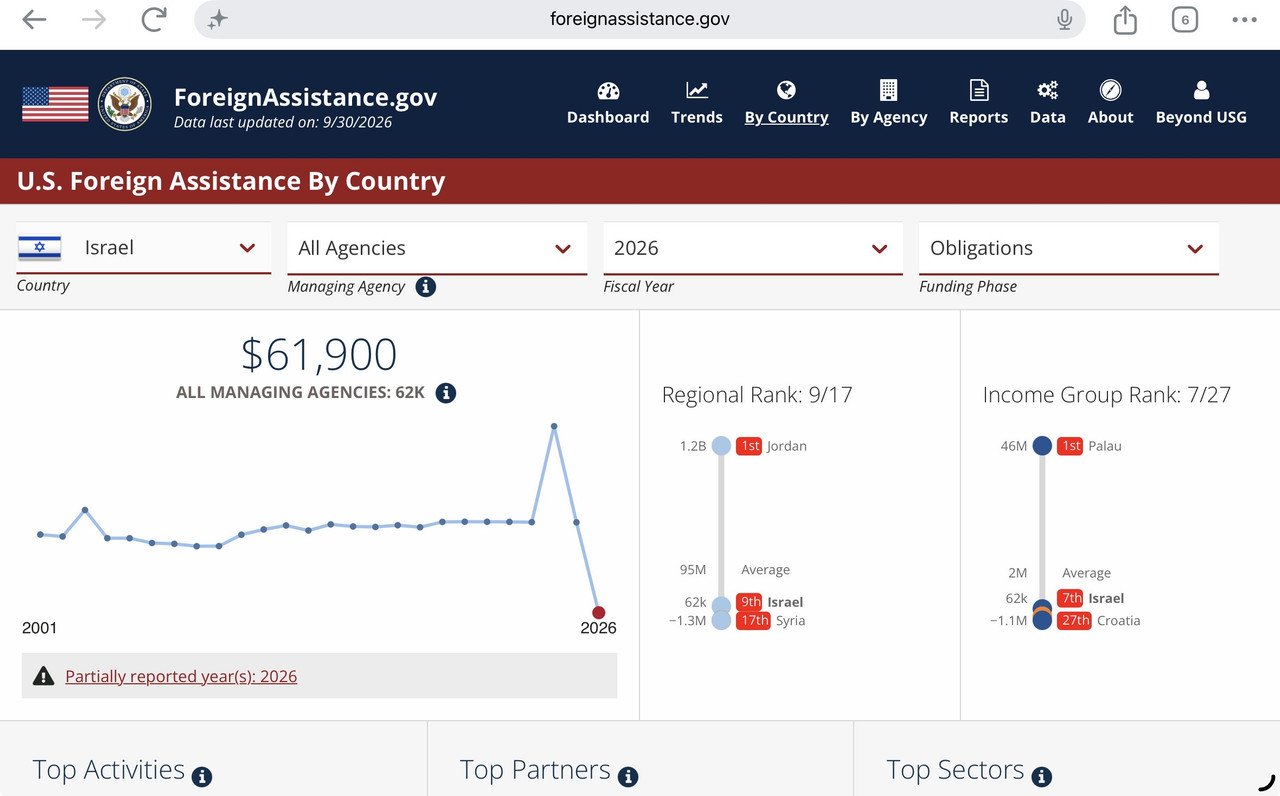Select the By Country globe icon
The width and height of the screenshot is (1280, 796).
[786, 91]
